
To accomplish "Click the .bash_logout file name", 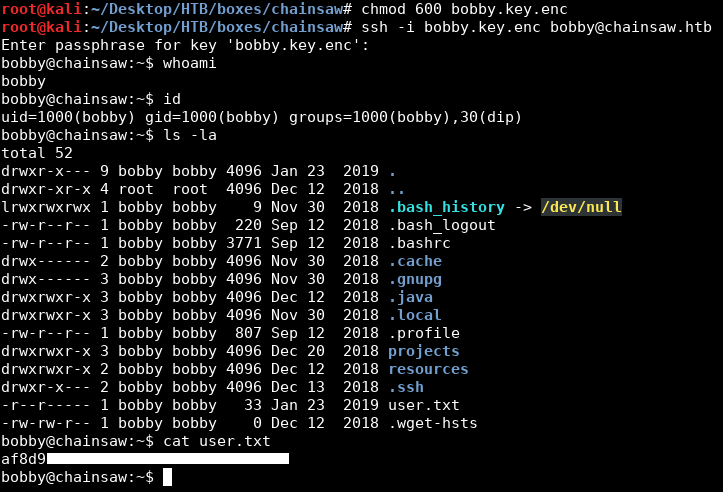I will [442, 225].
